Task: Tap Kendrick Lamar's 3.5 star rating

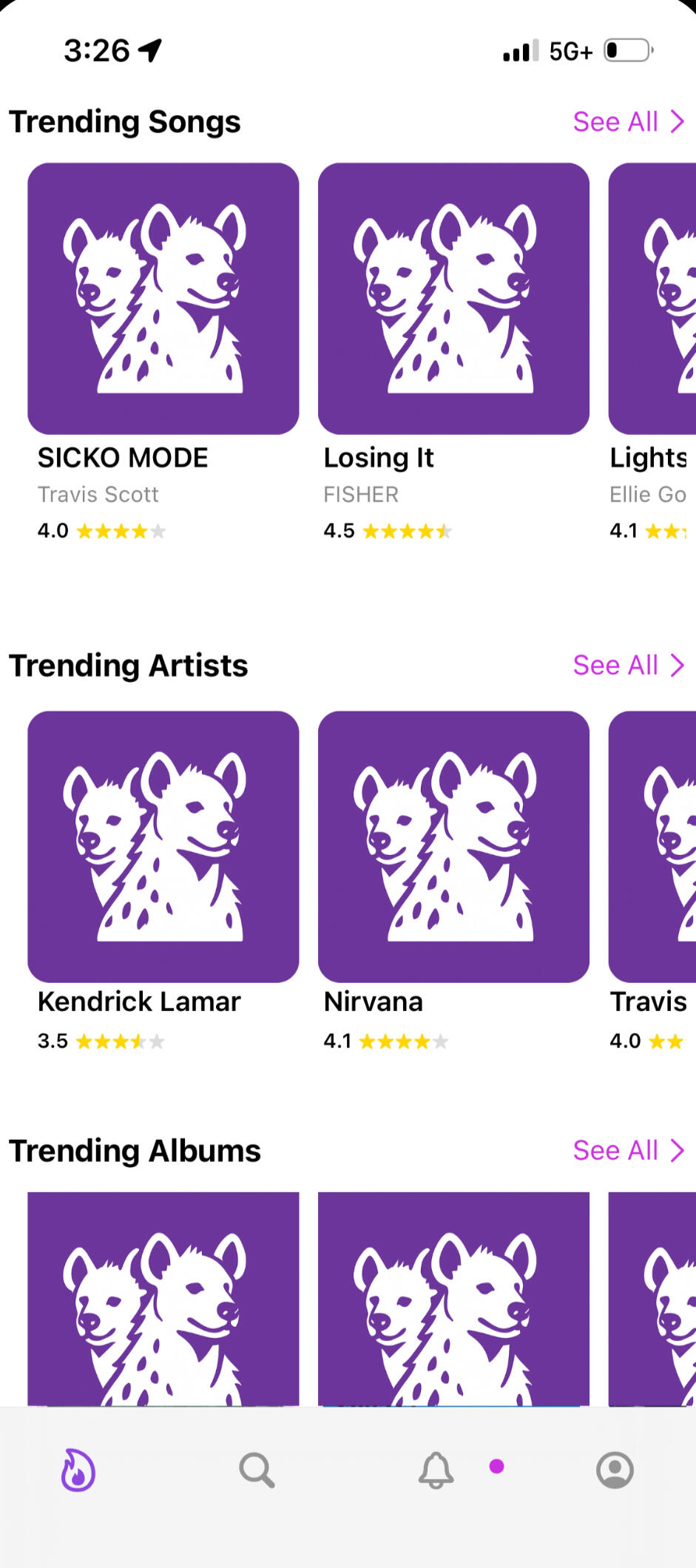Action: click(x=120, y=1041)
